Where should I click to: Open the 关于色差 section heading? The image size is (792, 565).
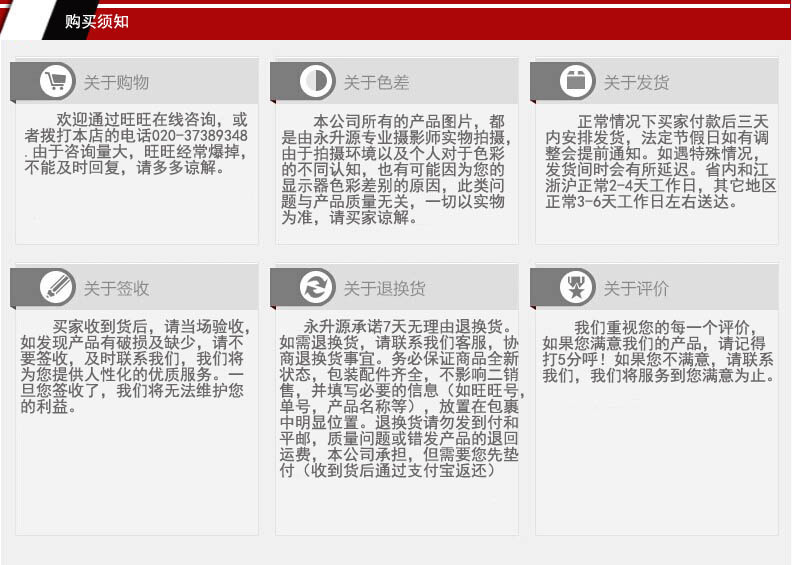376,83
